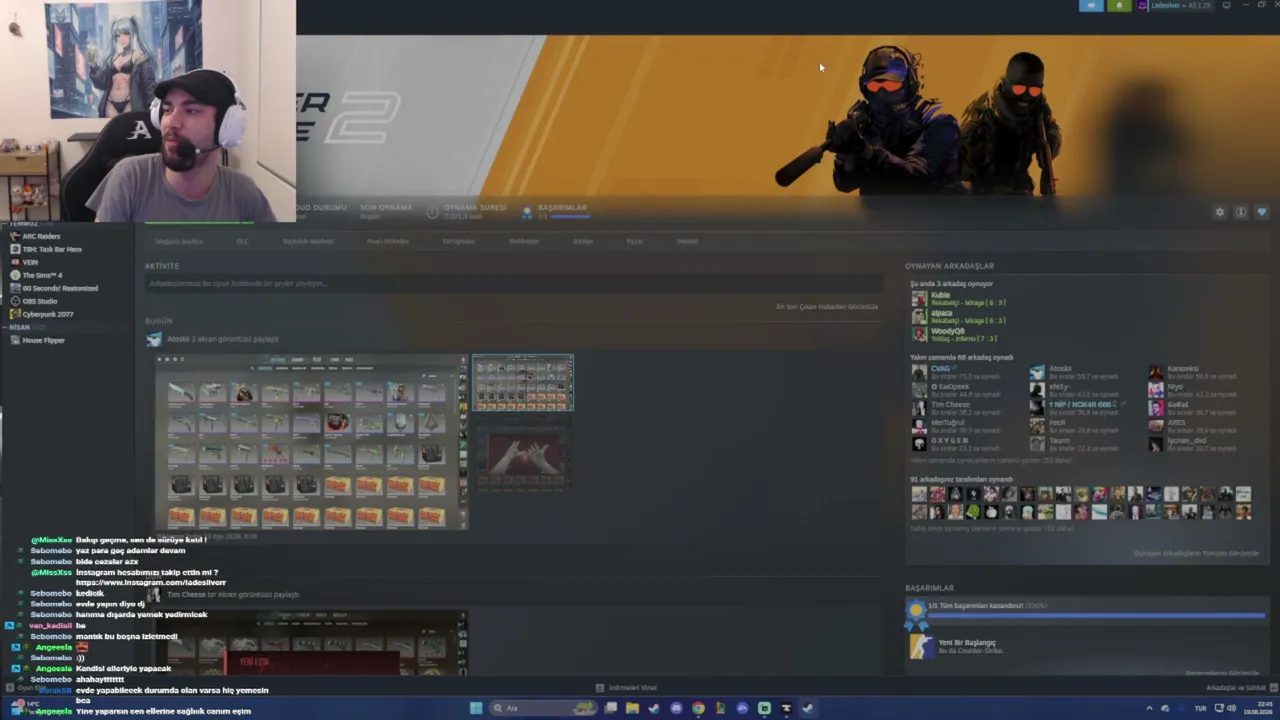Open the Yeni Bir Başlangıç achievement icon
Image resolution: width=1280 pixels, height=720 pixels.
click(x=921, y=647)
